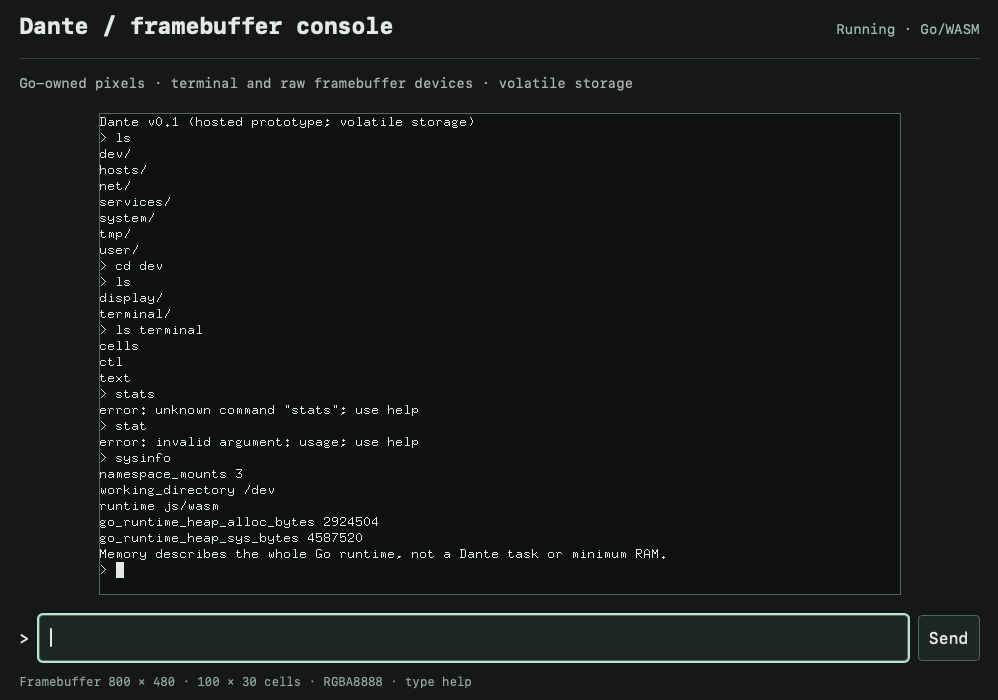Screen dimensions: 998x700
Task: Click the 'display/' entry in console output
Action: [x=131, y=298]
